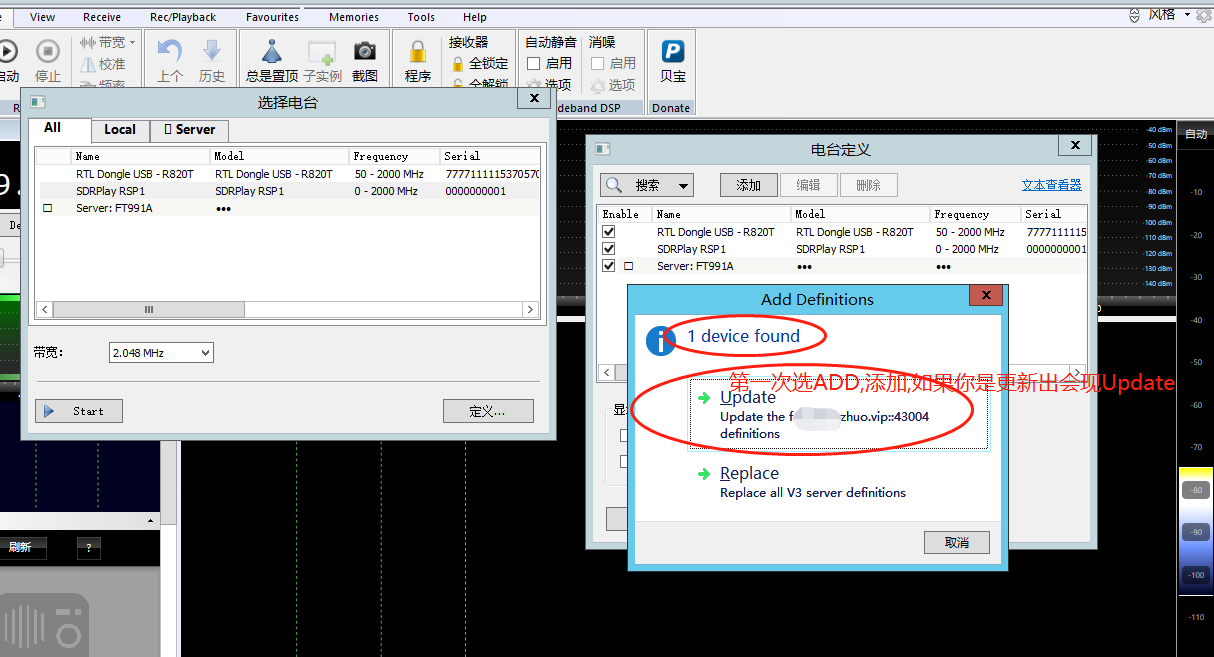The height and width of the screenshot is (657, 1214).
Task: Click the 子实例 sub-instance icon
Action: coord(322,52)
